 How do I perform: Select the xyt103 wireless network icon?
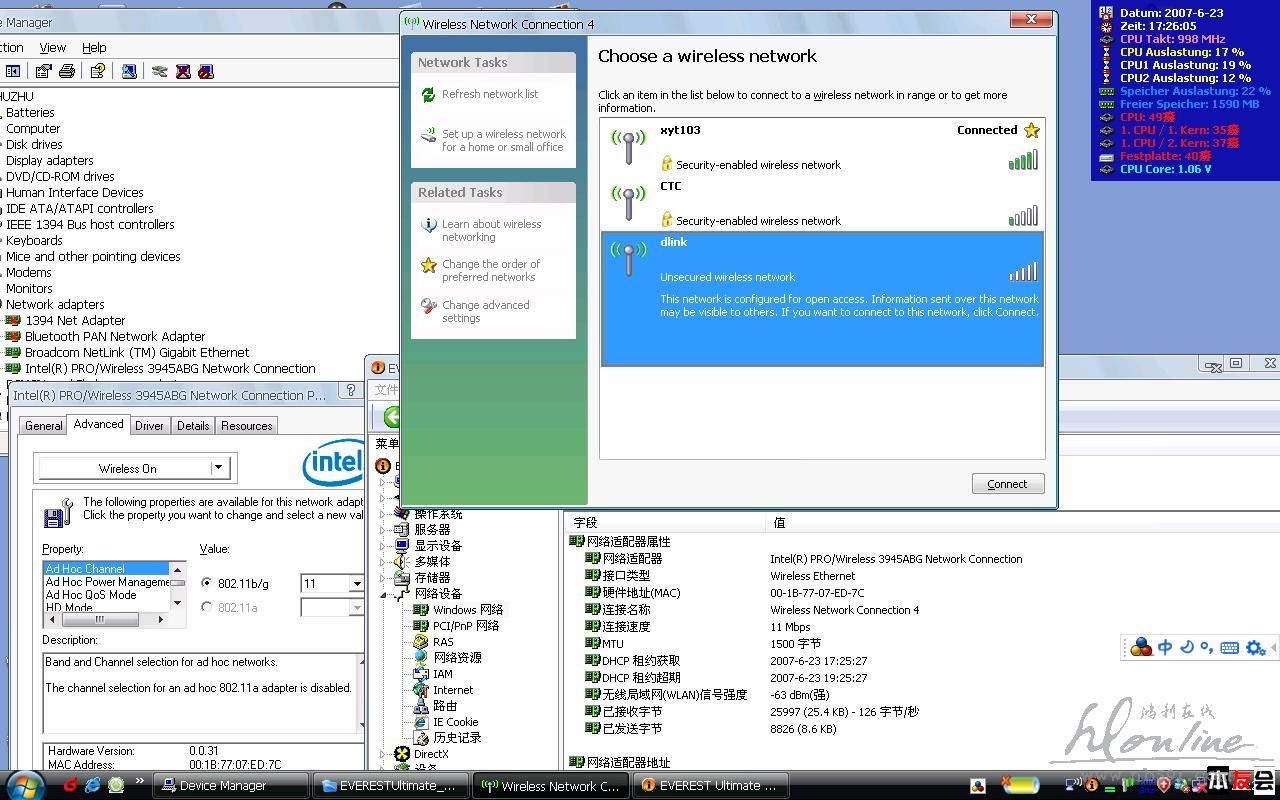[x=628, y=147]
